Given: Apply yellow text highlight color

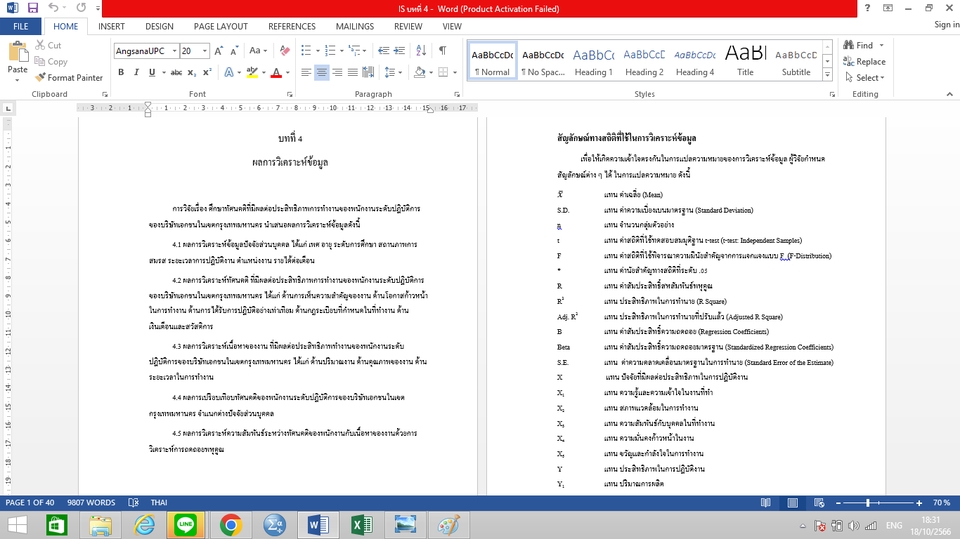Looking at the screenshot, I should [x=252, y=72].
